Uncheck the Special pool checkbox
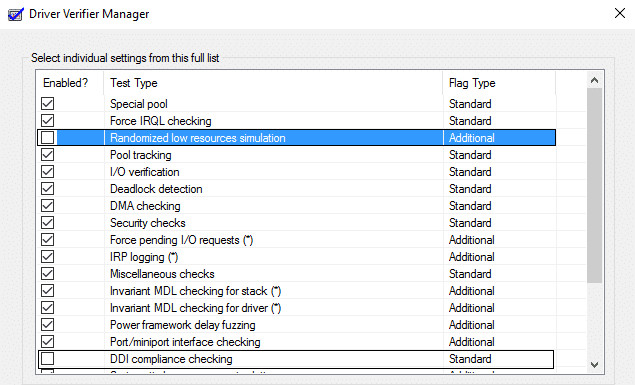The width and height of the screenshot is (635, 385). pyautogui.click(x=47, y=104)
